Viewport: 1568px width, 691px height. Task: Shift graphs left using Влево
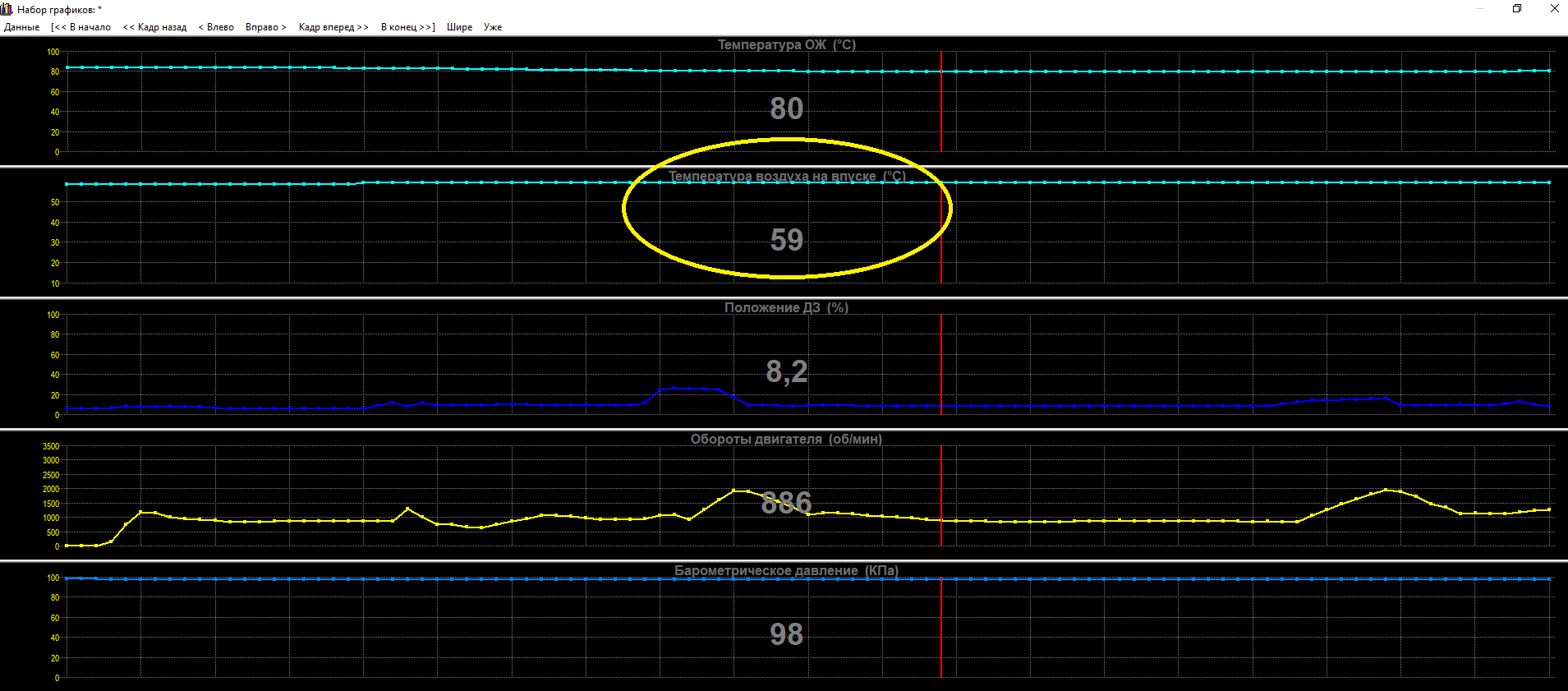(216, 27)
